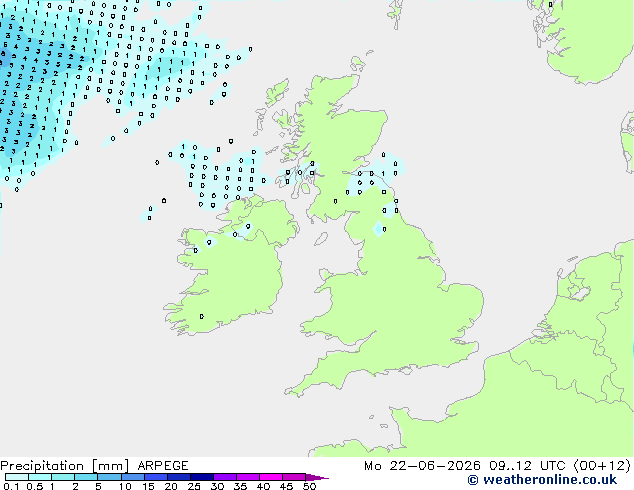Screen dimensions: 634x490
Task: Click the '50' legend scale value
Action: (x=309, y=486)
